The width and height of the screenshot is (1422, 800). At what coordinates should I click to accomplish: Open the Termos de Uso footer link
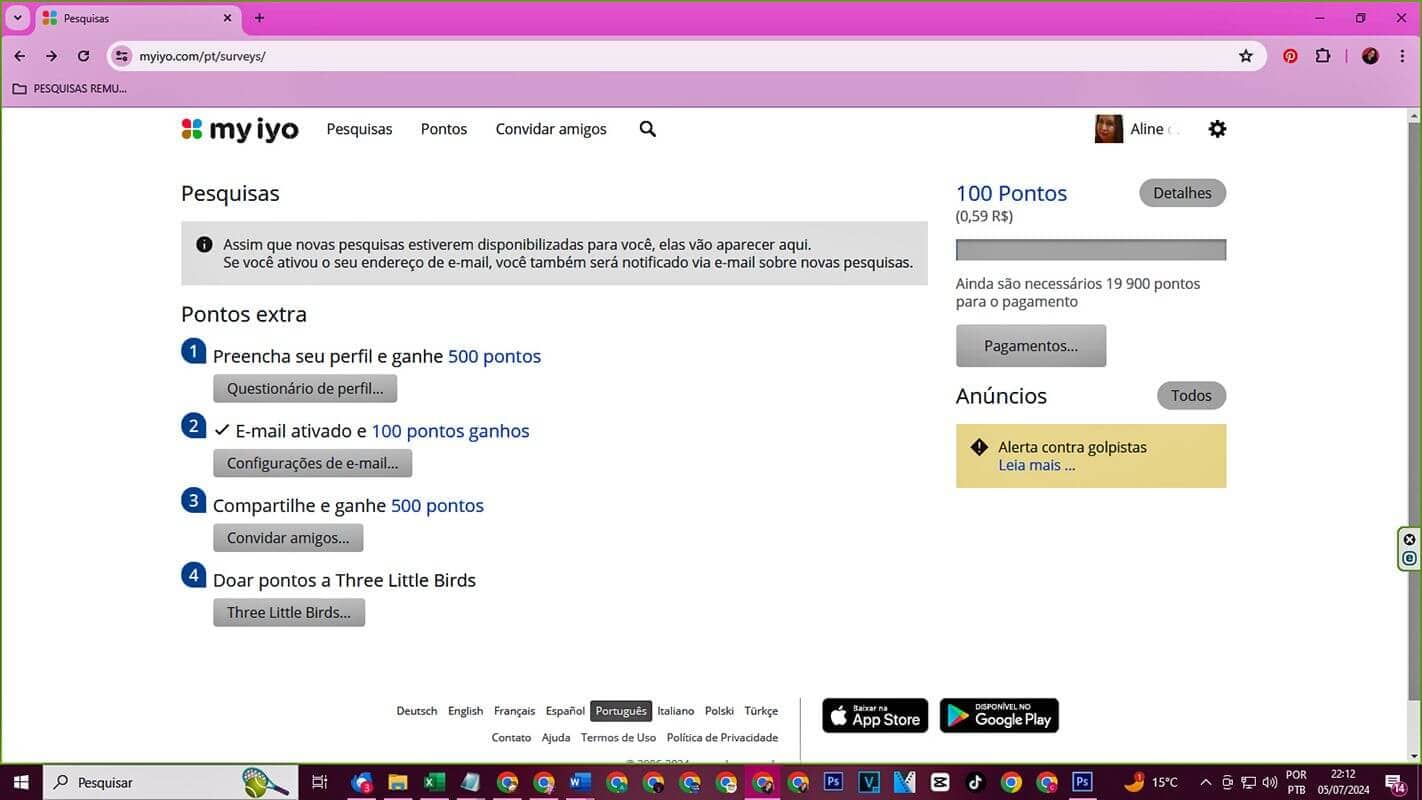point(618,737)
